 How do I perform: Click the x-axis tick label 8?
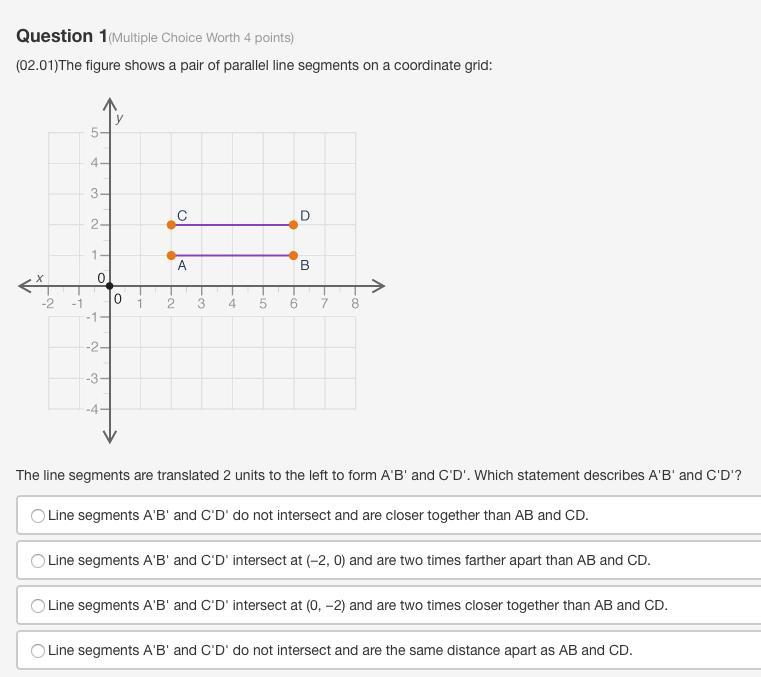pos(355,304)
